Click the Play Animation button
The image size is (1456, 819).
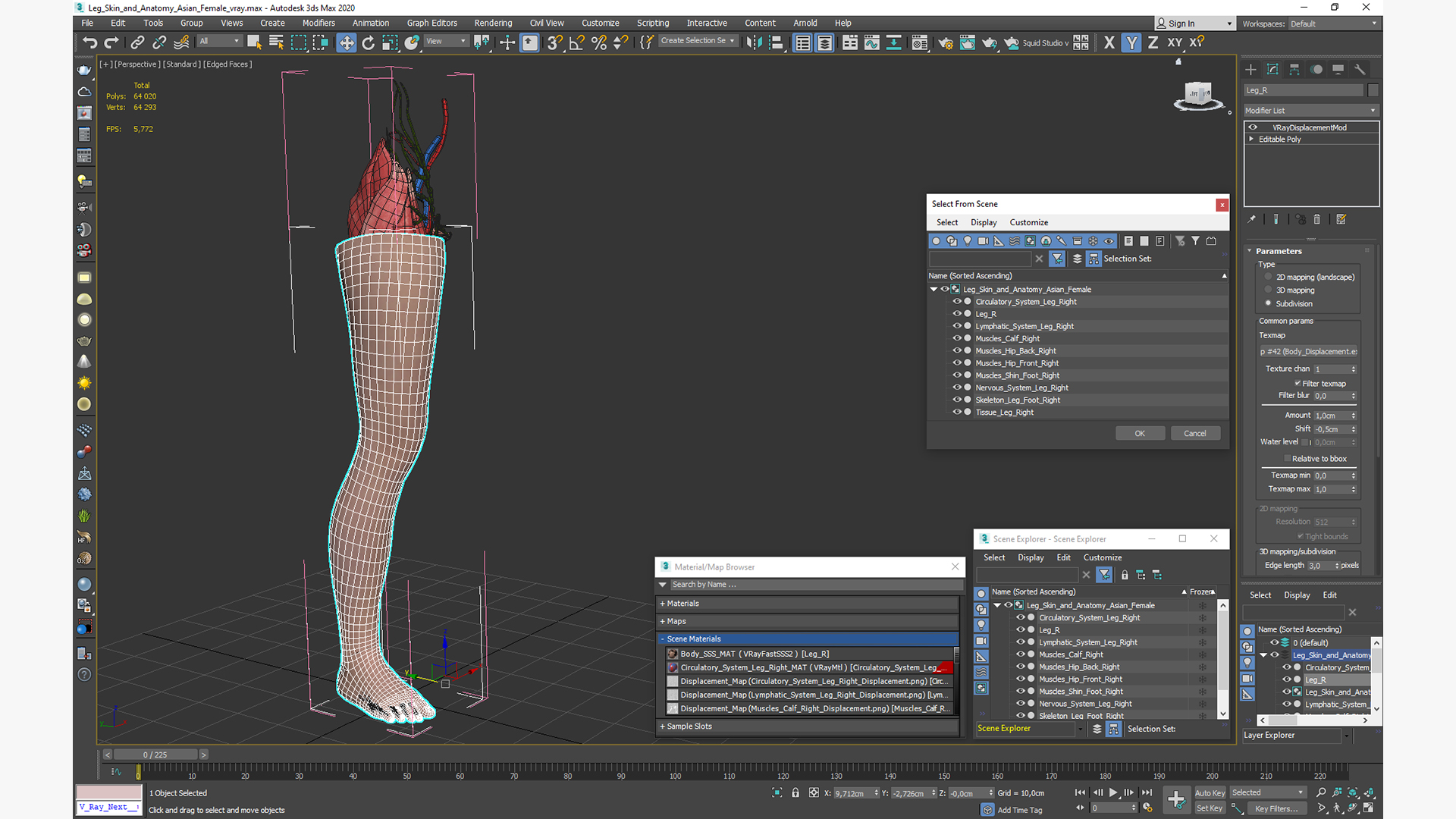tap(1113, 792)
